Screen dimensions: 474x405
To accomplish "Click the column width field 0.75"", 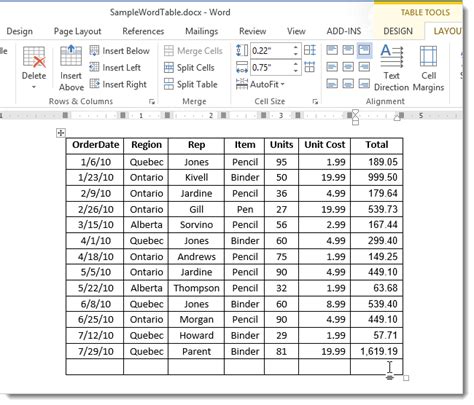I will tap(272, 68).
